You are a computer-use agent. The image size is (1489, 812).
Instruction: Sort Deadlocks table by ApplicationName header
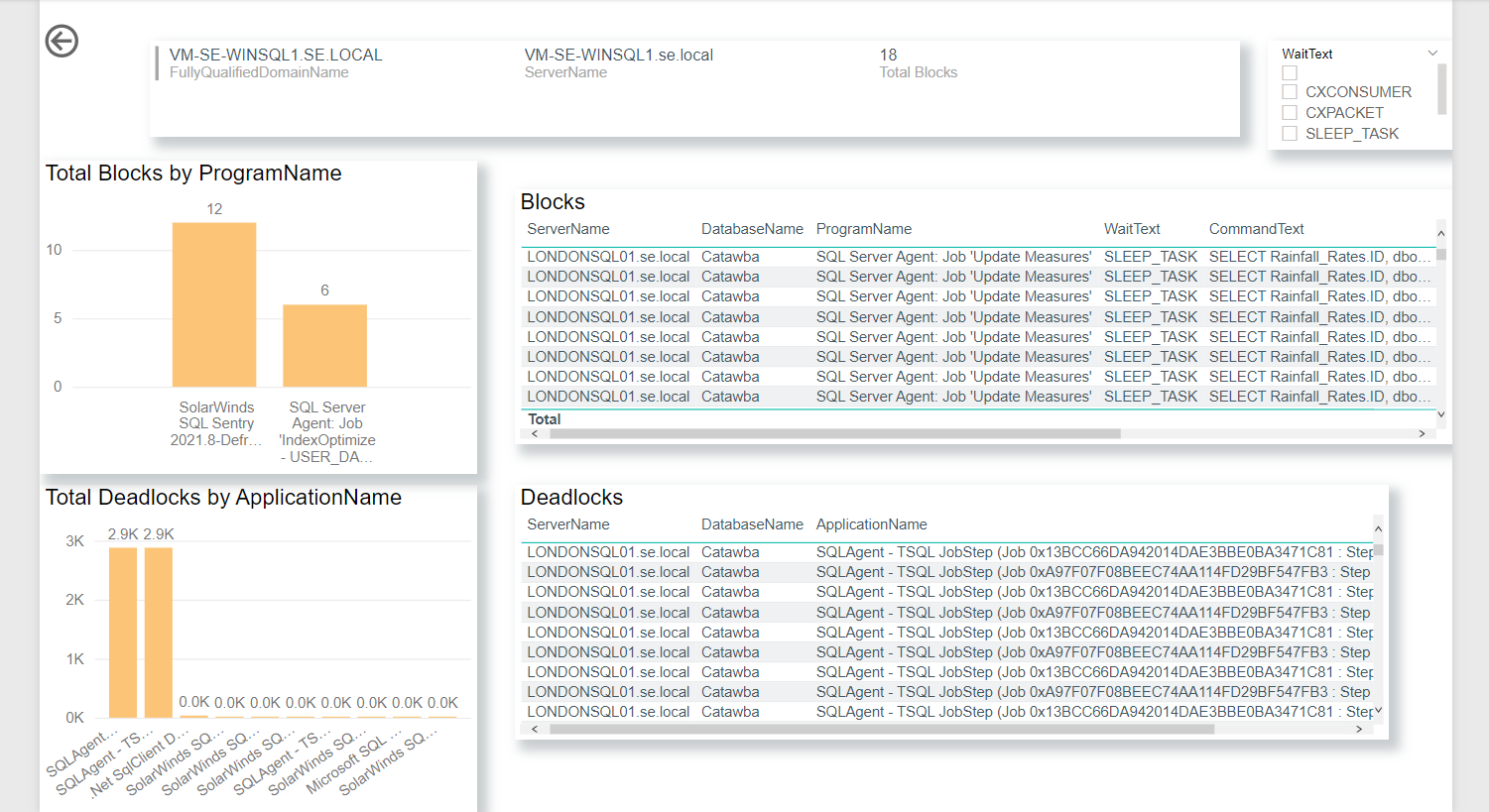[x=871, y=524]
